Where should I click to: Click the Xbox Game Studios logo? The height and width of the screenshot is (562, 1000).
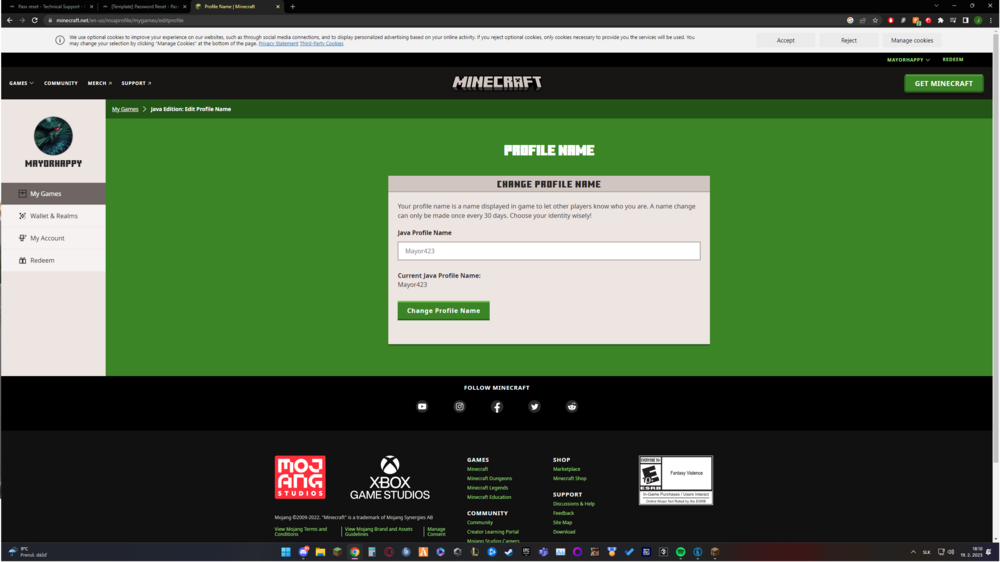pyautogui.click(x=390, y=478)
